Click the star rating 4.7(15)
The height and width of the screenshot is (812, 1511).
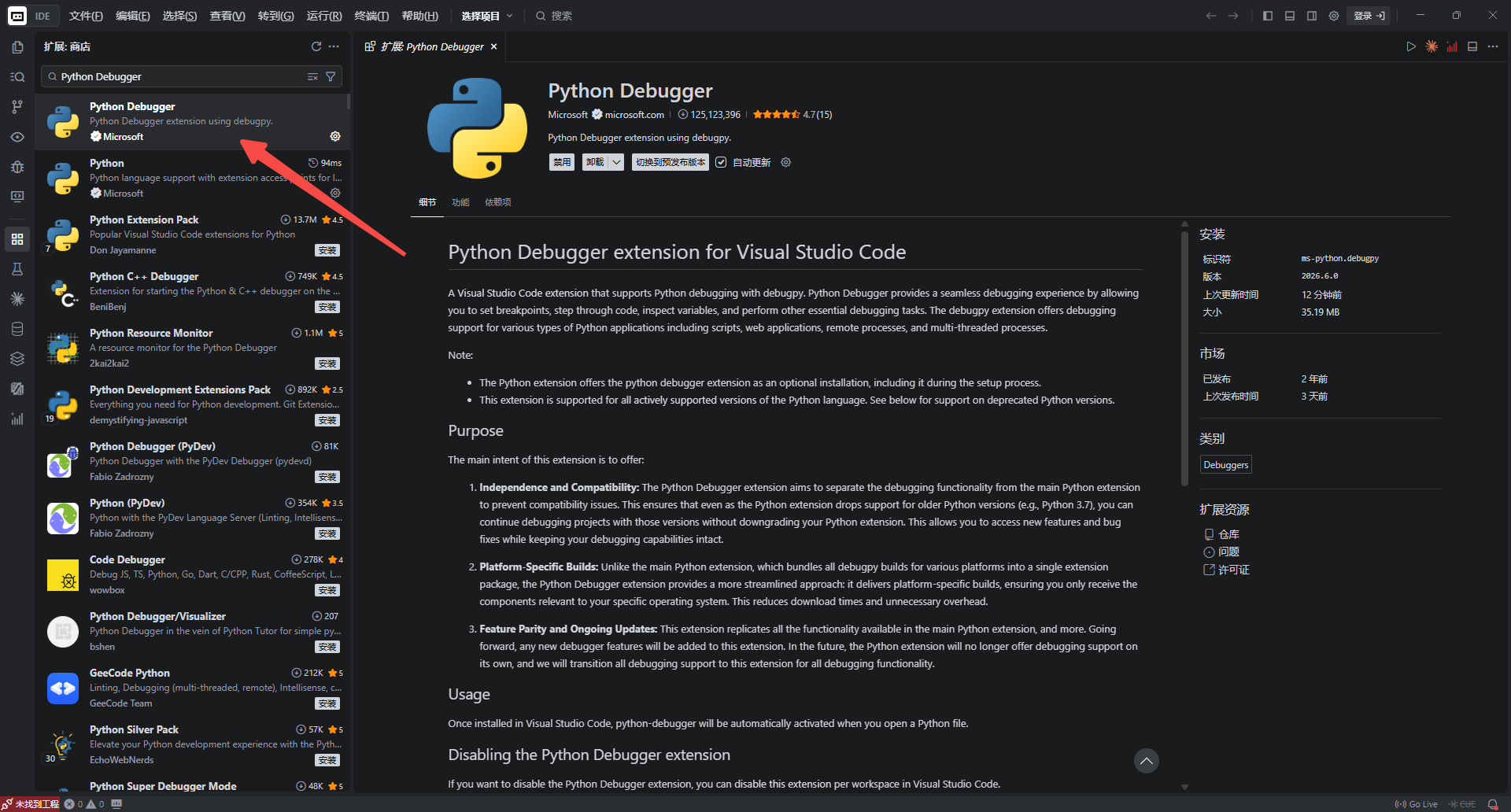792,114
